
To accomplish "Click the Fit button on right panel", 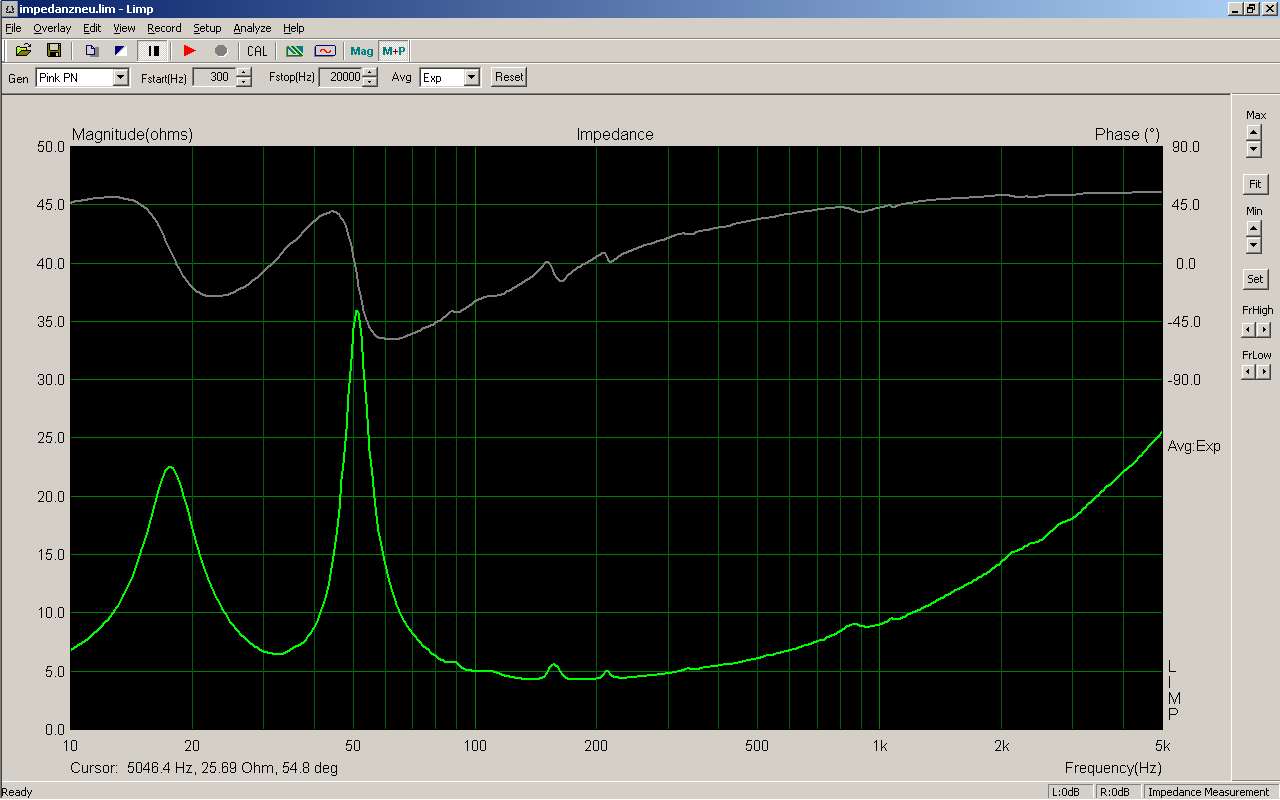I will [x=1255, y=185].
